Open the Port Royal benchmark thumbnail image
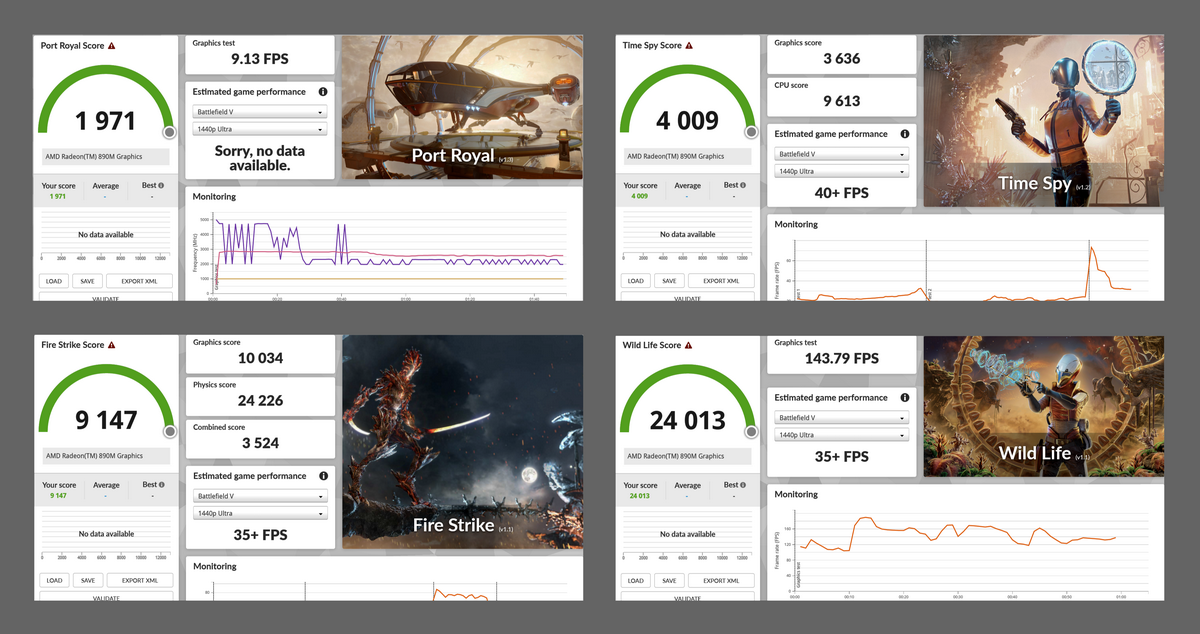Viewport: 1200px width, 634px height. coord(463,108)
